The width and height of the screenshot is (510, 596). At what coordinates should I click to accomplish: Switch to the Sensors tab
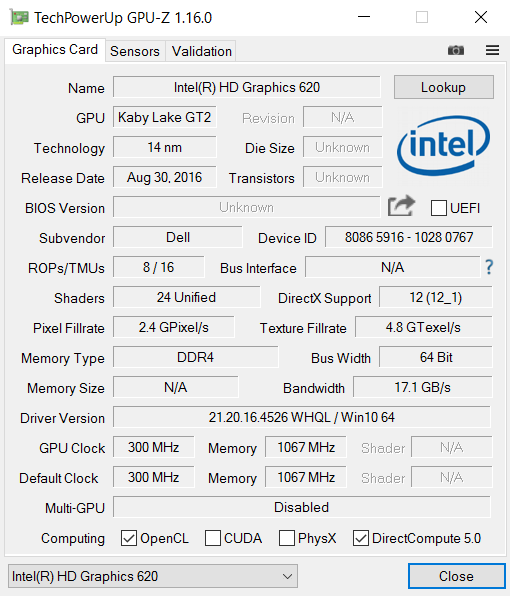coord(135,51)
